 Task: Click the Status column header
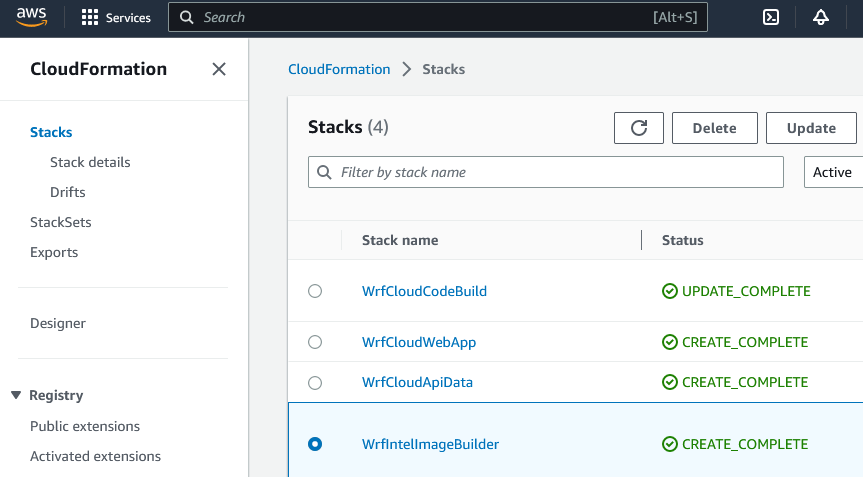[x=682, y=240]
